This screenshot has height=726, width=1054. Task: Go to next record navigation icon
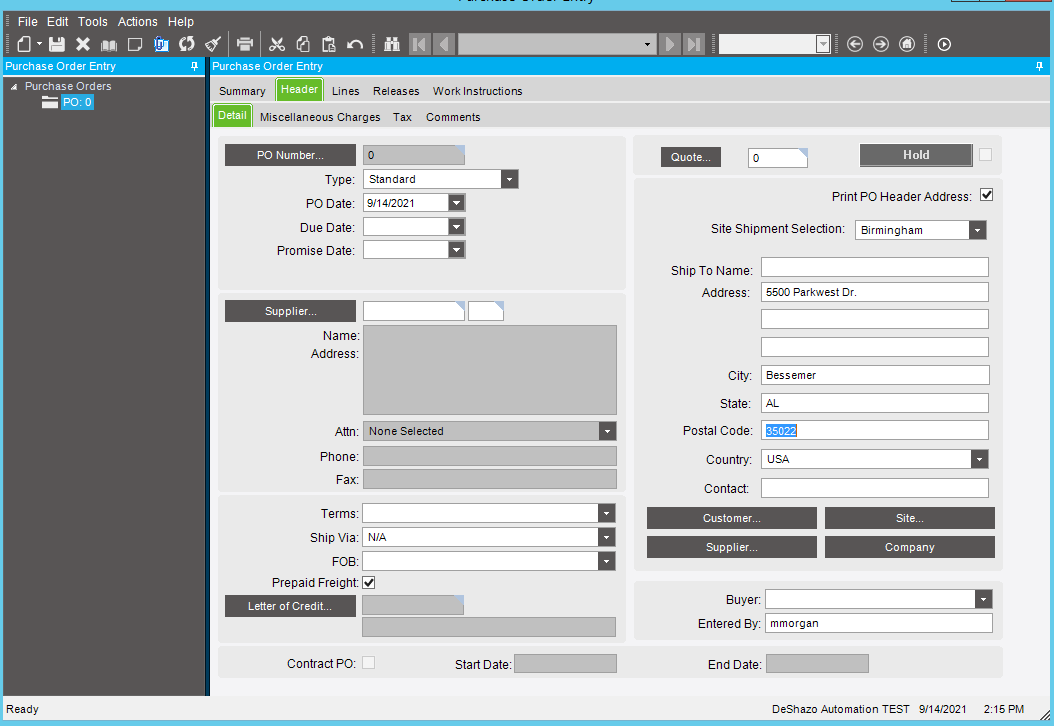pyautogui.click(x=670, y=44)
